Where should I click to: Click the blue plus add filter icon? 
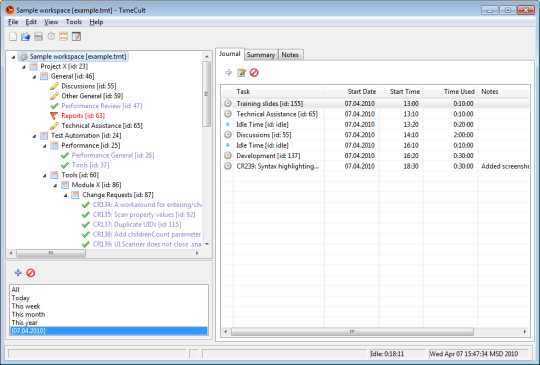click(x=18, y=273)
